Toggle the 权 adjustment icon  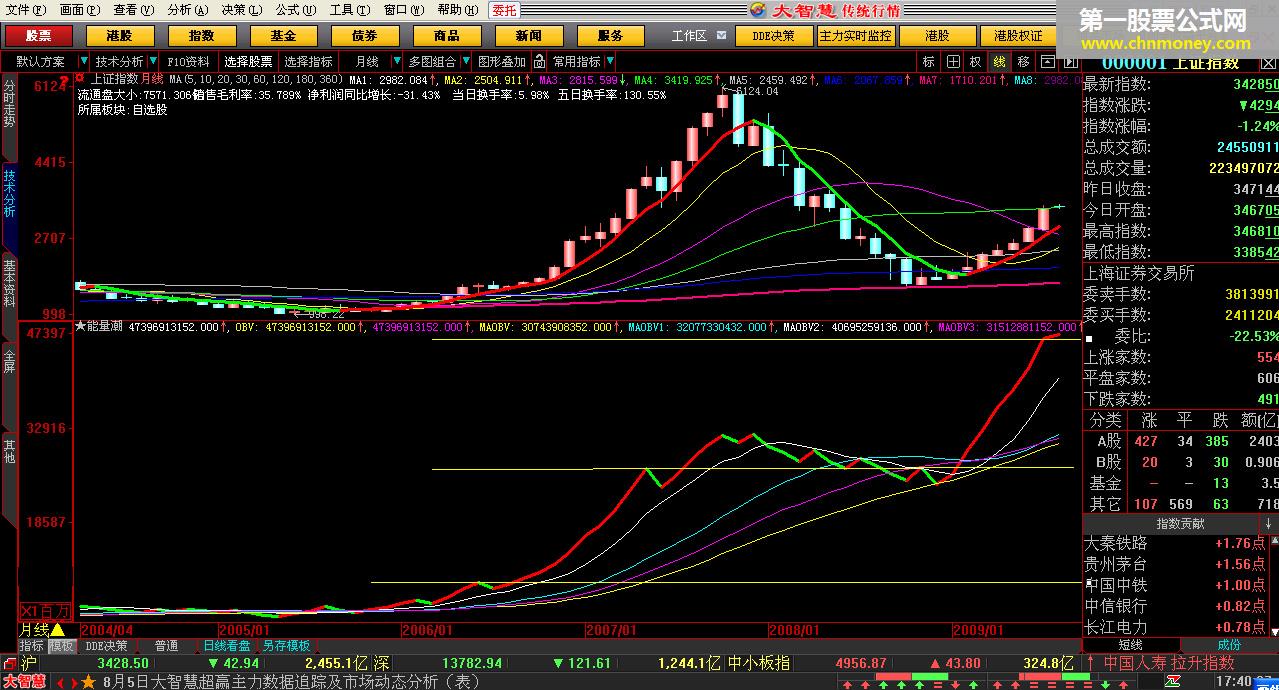[x=976, y=62]
